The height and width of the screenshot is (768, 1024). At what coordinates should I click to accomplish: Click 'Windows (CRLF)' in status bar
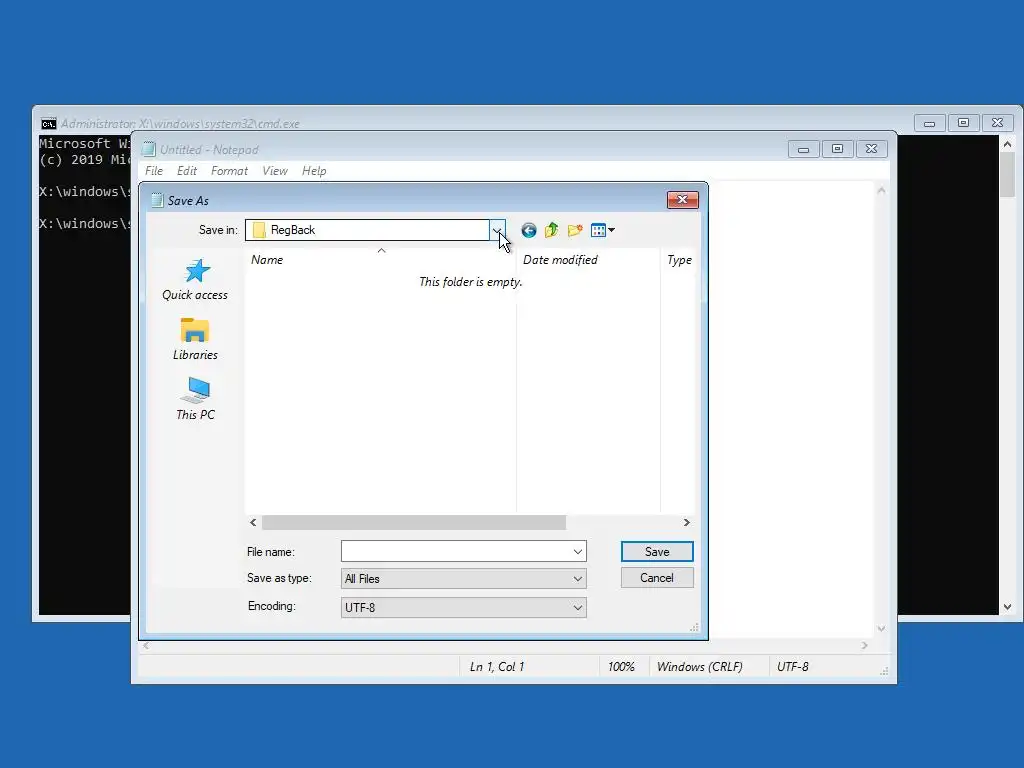point(699,667)
